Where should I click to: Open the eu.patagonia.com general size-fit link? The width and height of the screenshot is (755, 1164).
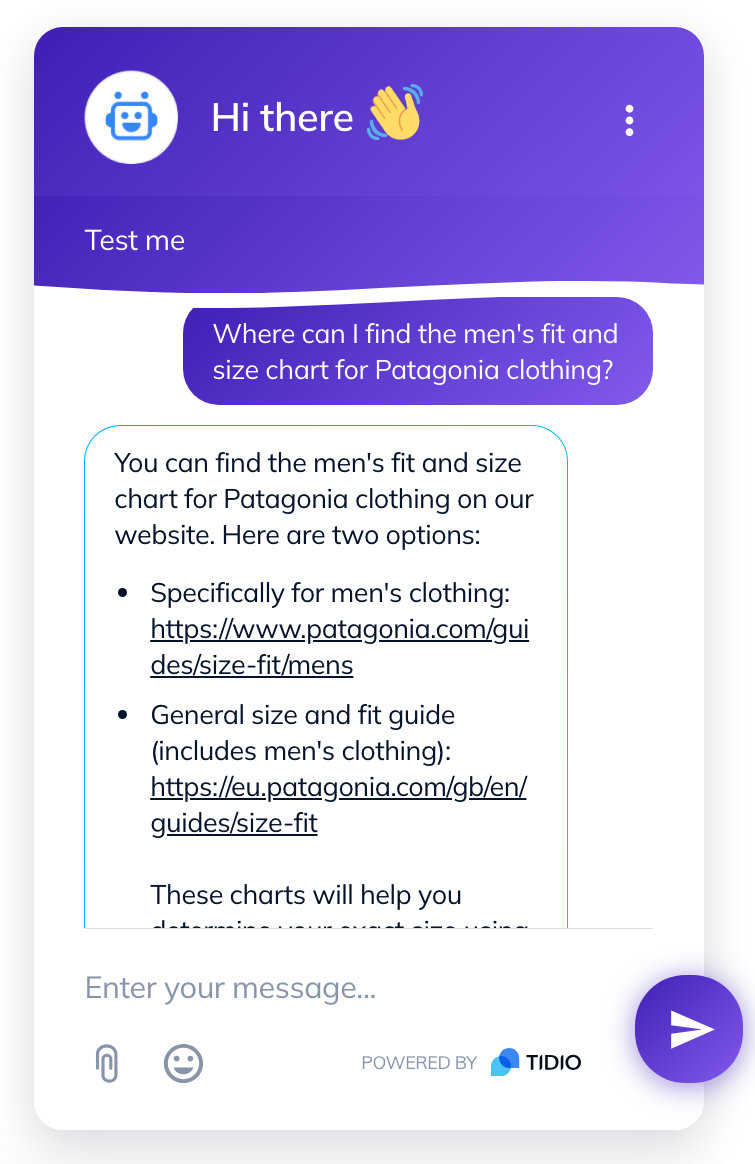339,805
